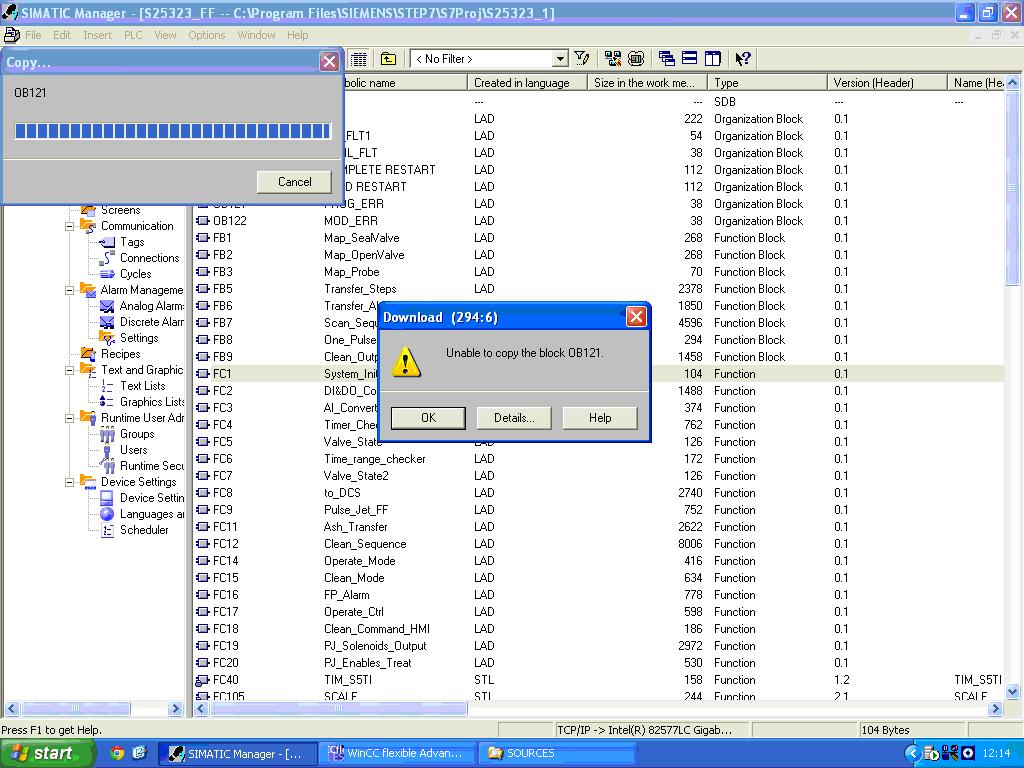The image size is (1024, 768).
Task: Click the Graphics Lists tree icon
Action: [107, 402]
